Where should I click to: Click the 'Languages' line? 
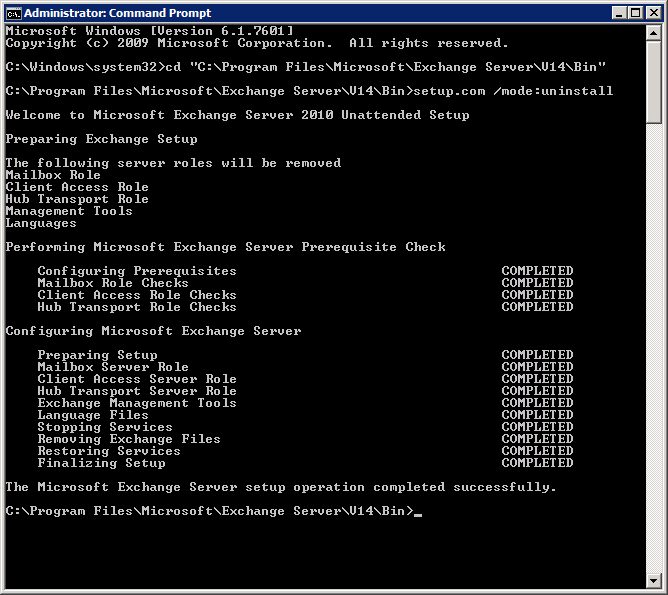(41, 223)
